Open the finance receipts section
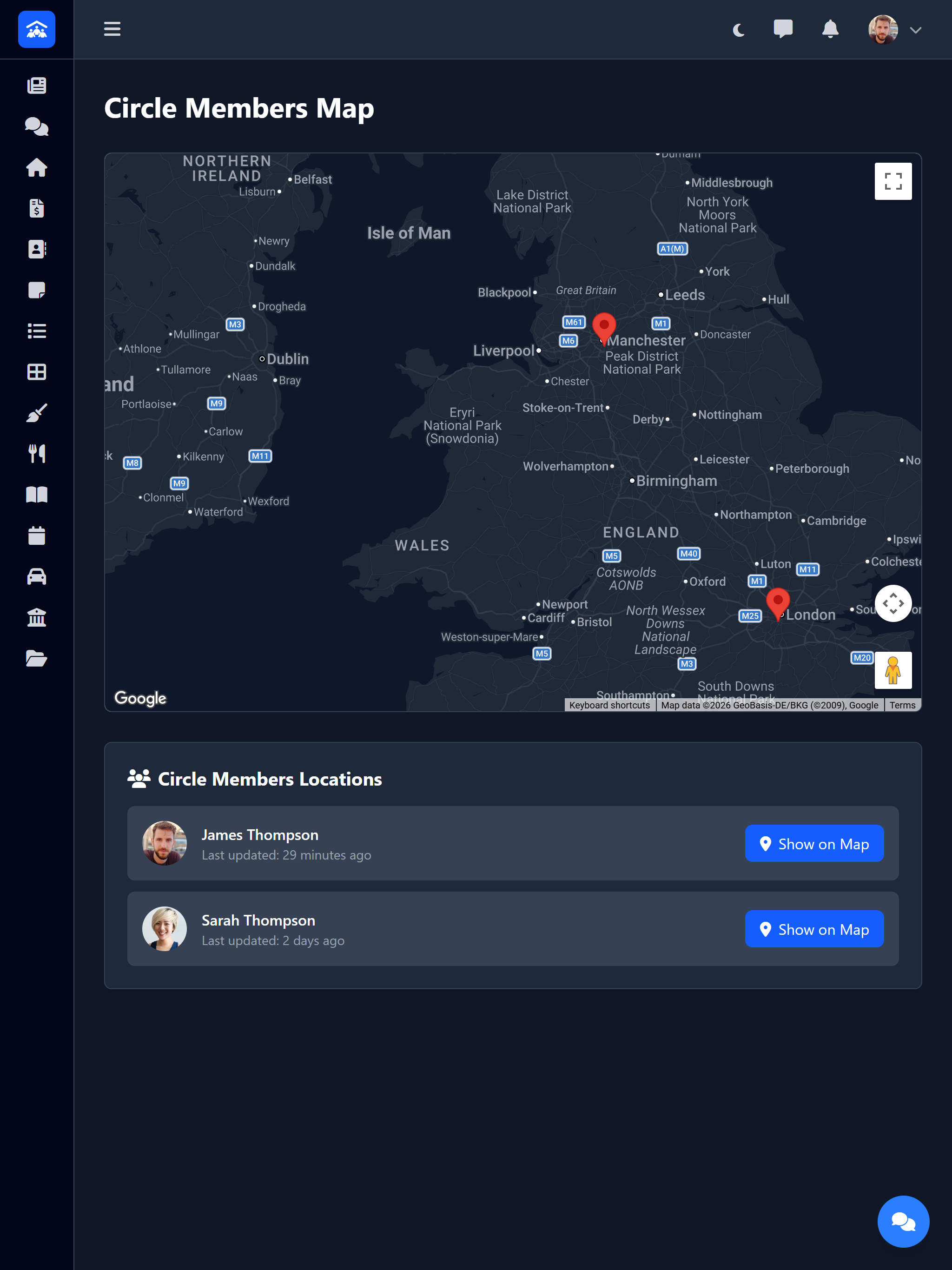Viewport: 952px width, 1270px height. click(36, 208)
